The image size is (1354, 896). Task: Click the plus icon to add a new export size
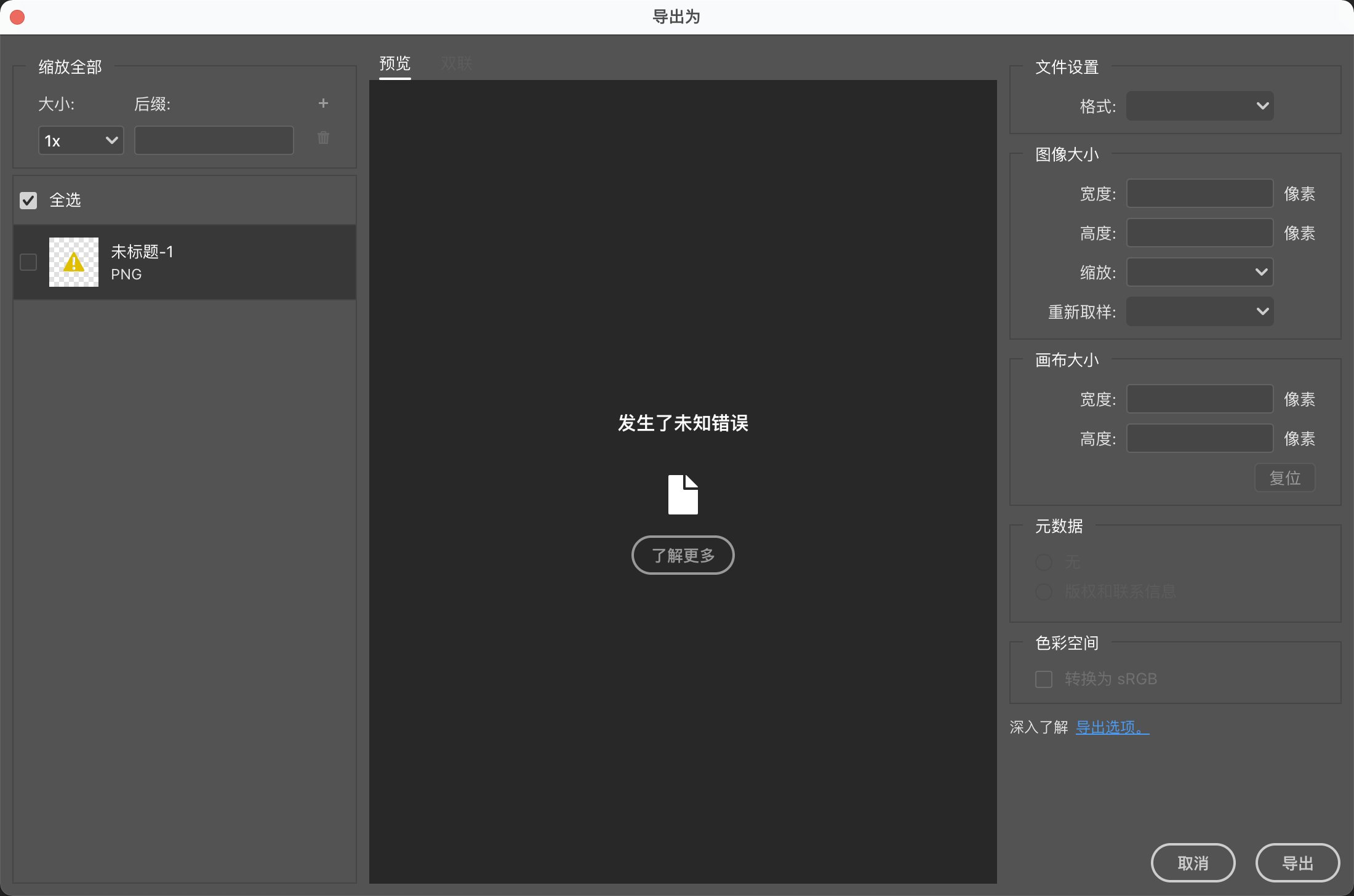[x=323, y=103]
